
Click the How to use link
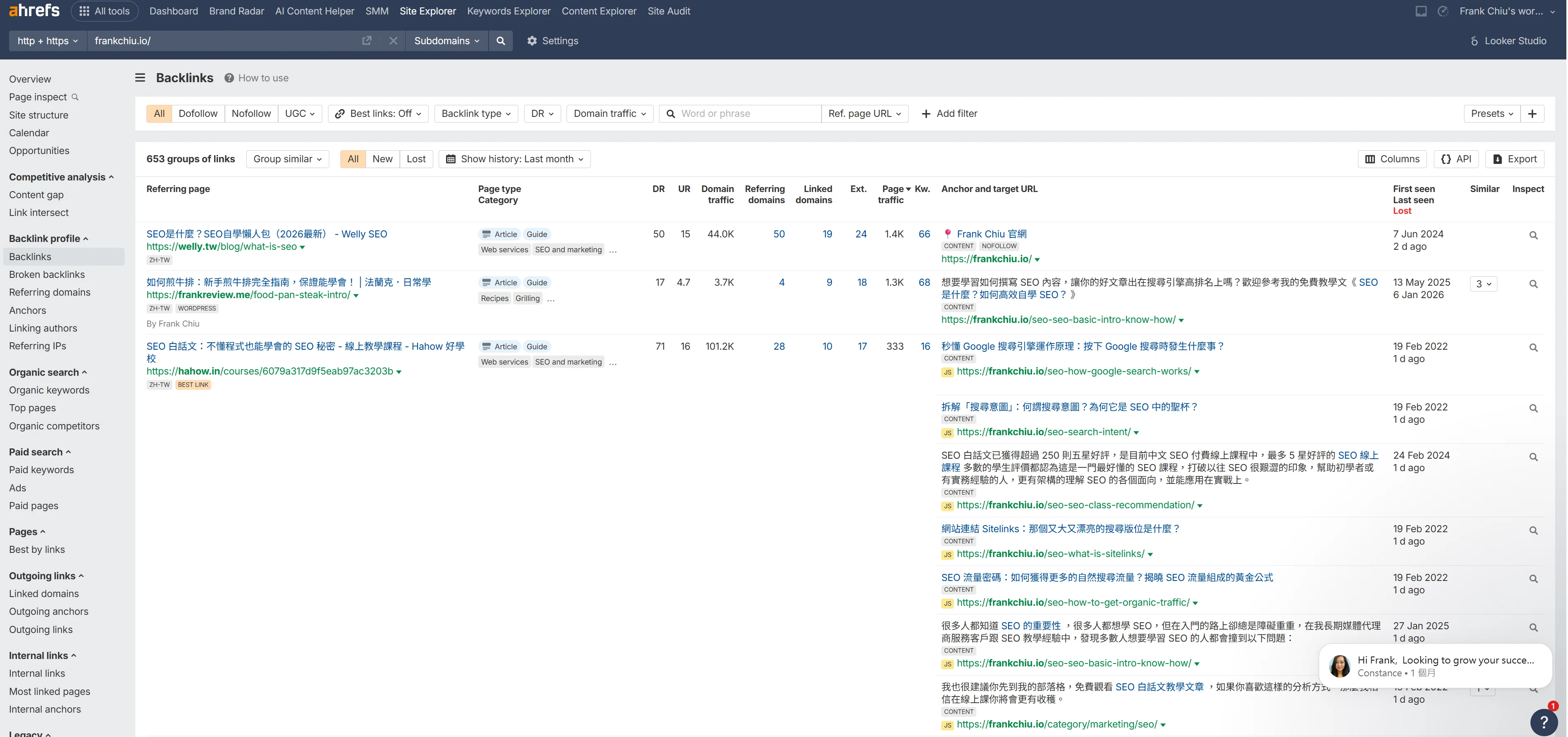[264, 78]
